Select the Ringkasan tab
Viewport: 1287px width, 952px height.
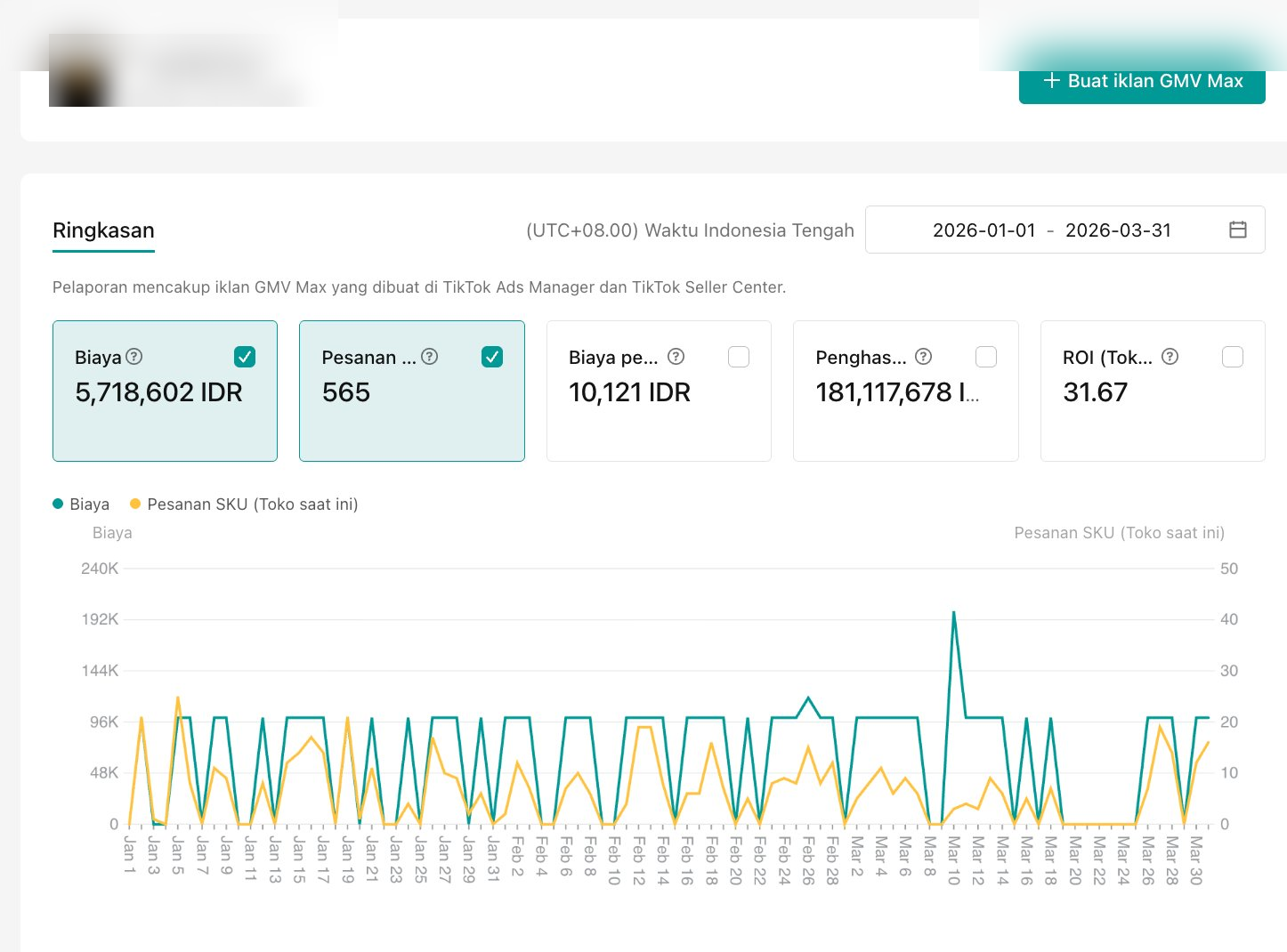point(103,231)
